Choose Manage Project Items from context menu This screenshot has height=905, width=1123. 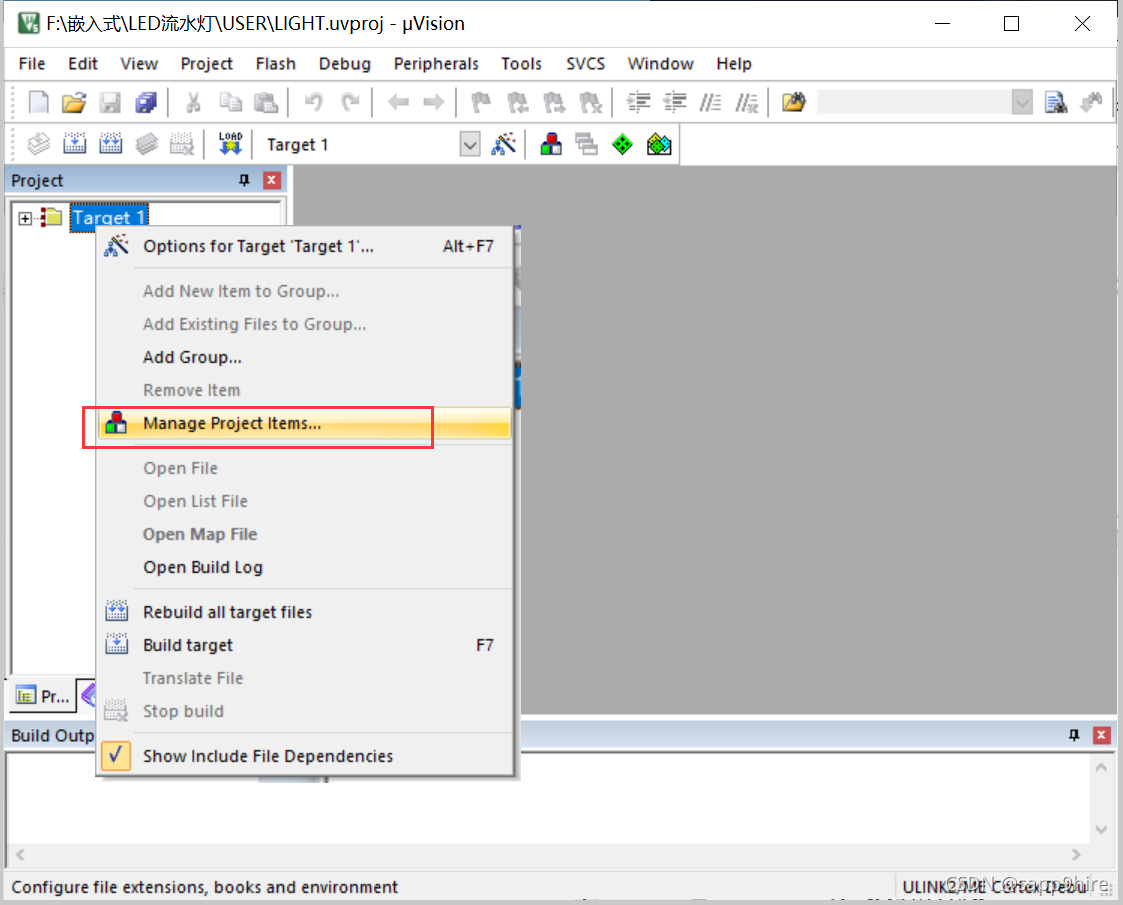tap(305, 423)
